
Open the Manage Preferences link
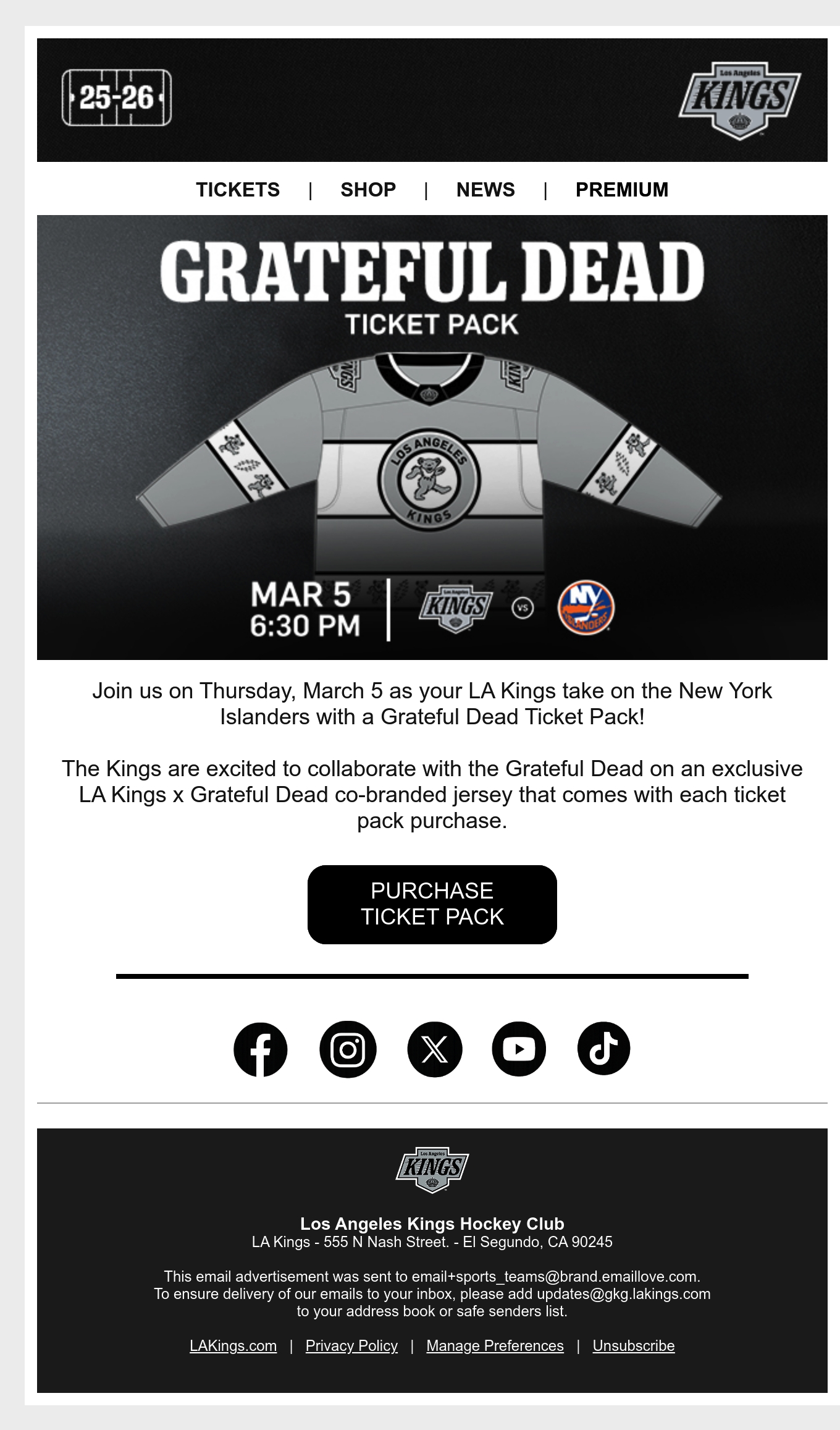pos(495,1345)
